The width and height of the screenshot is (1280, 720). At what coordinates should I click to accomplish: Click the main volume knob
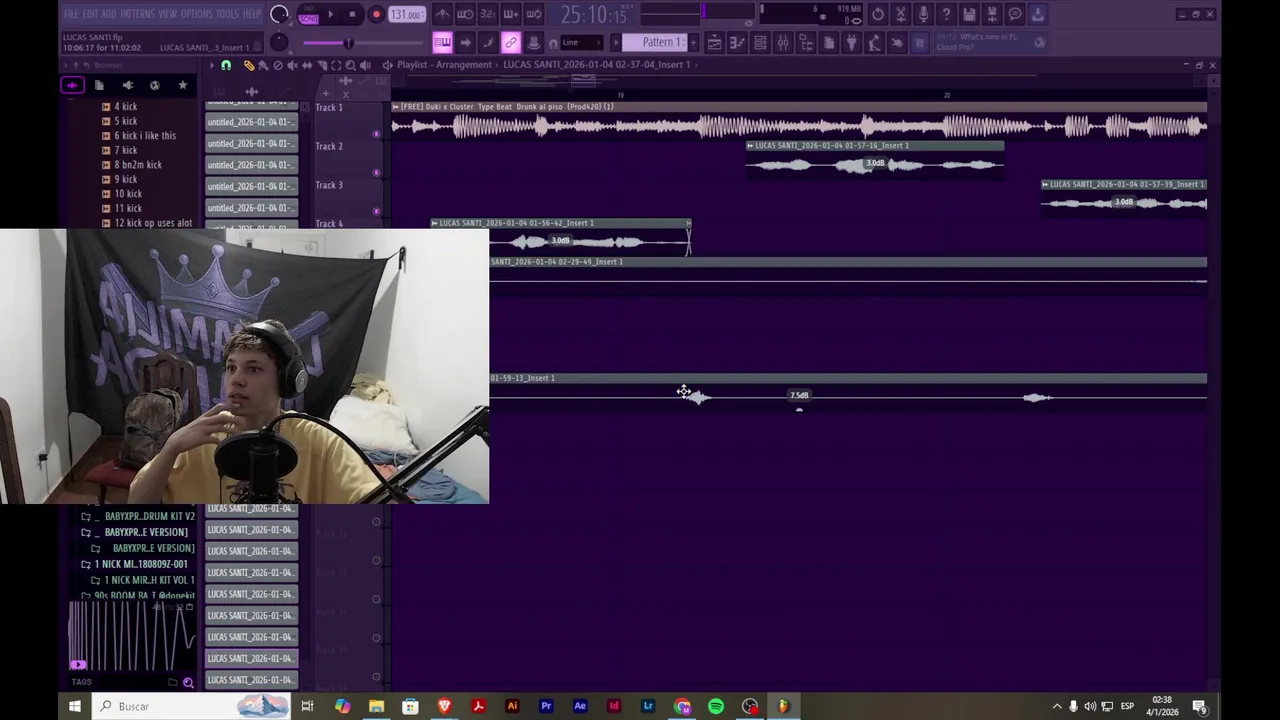click(280, 14)
